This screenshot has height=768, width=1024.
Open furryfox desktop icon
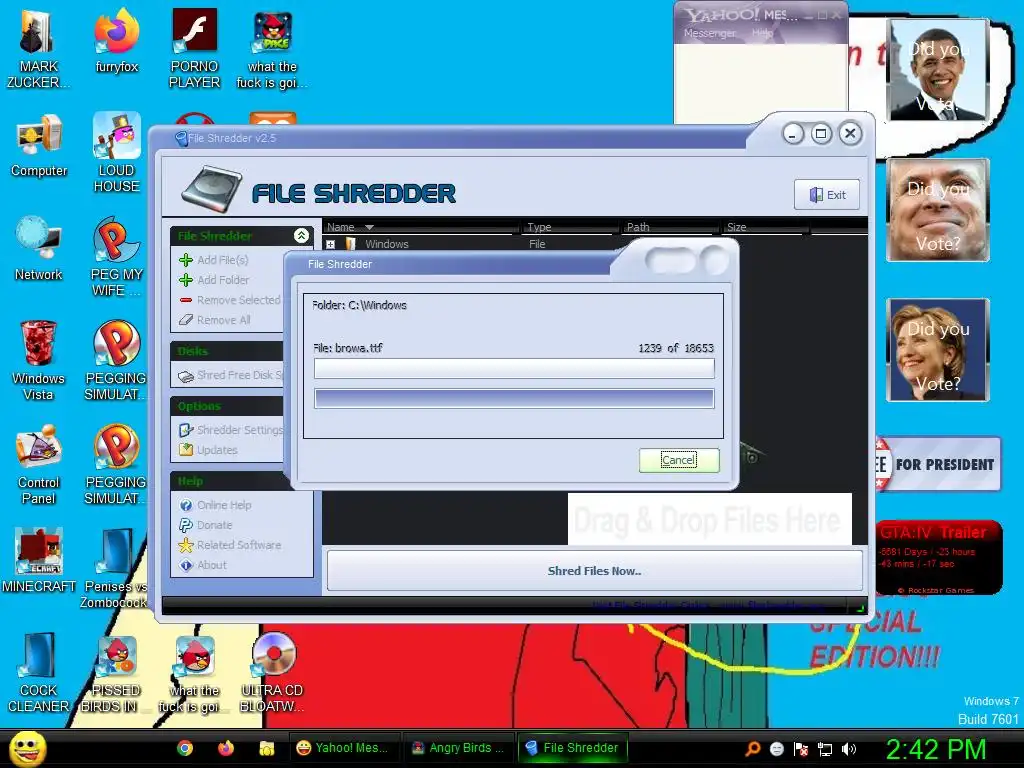(117, 42)
